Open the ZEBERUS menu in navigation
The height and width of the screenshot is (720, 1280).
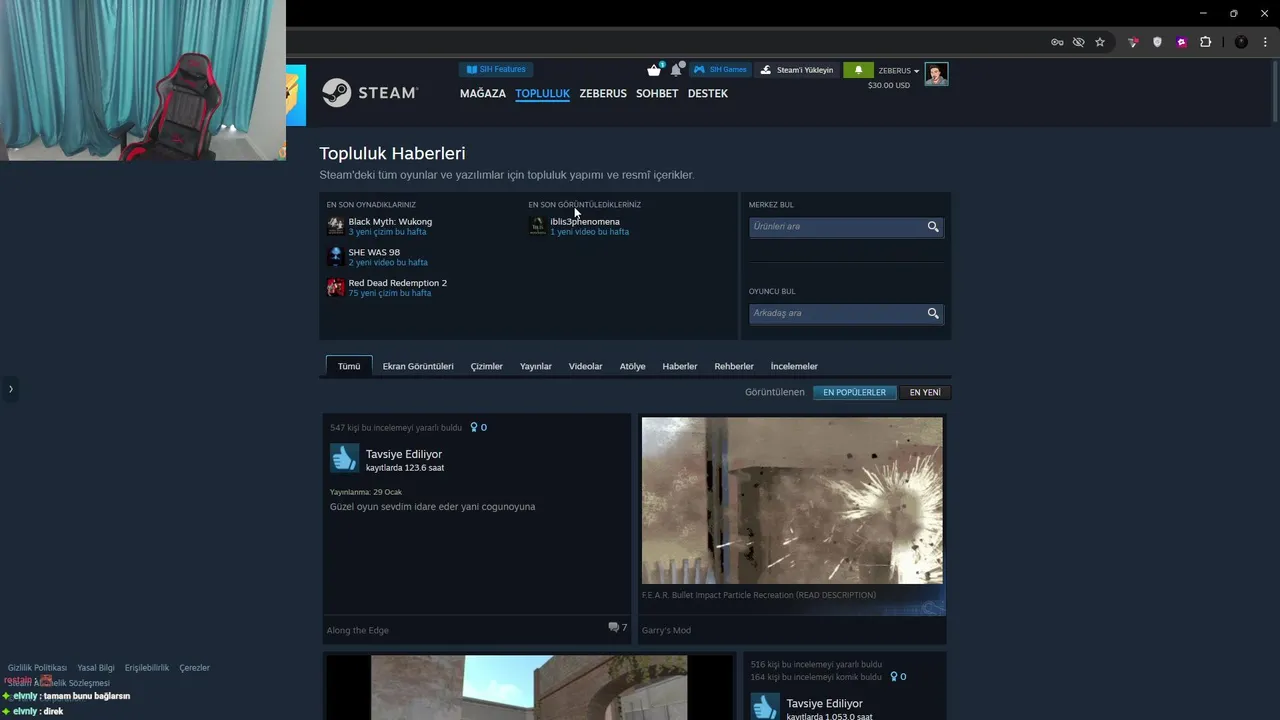pos(603,94)
